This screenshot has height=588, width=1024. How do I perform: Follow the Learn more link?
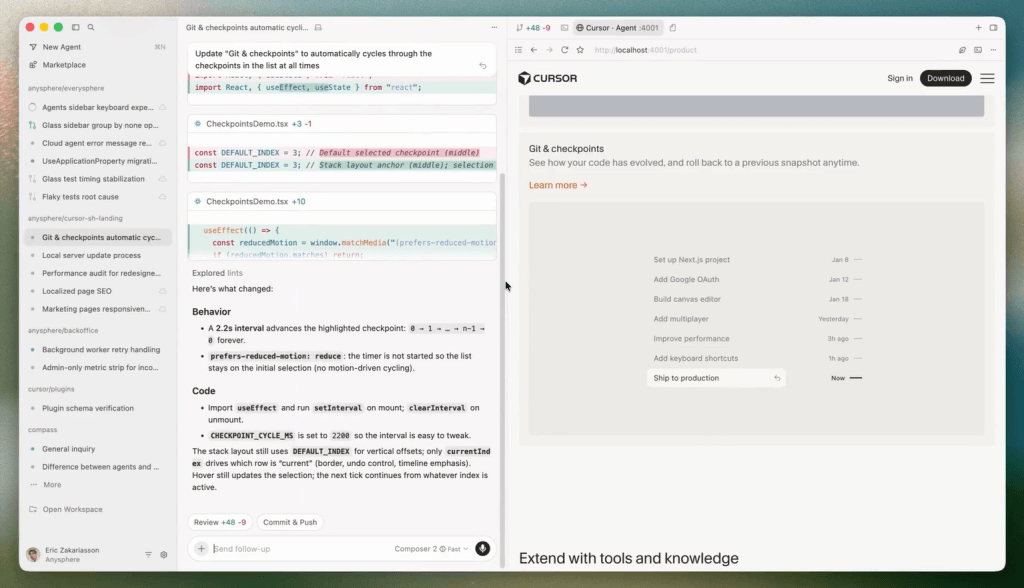tap(558, 185)
